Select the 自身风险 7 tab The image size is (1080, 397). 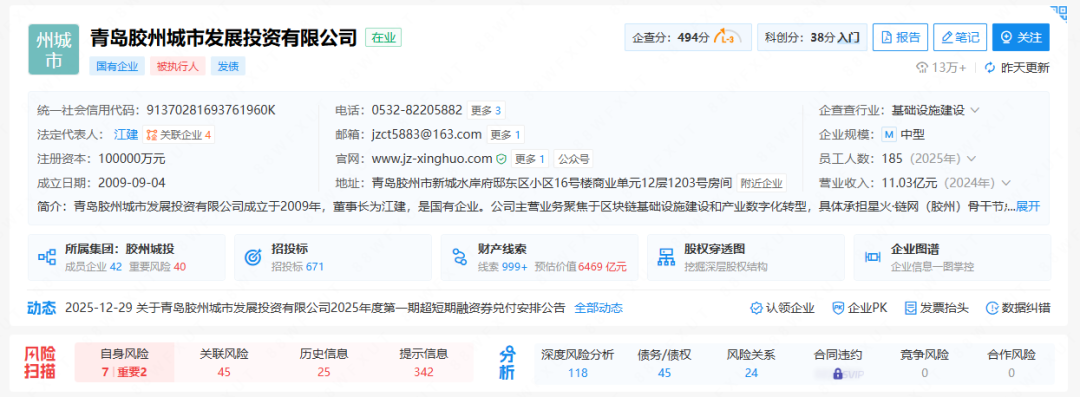(x=124, y=363)
